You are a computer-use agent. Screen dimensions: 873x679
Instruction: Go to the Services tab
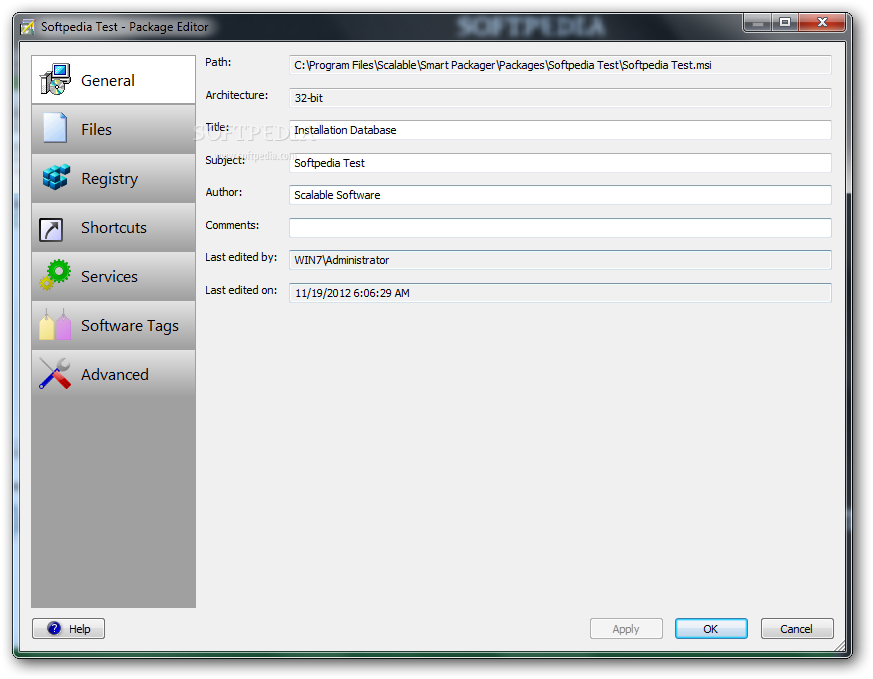tap(114, 276)
